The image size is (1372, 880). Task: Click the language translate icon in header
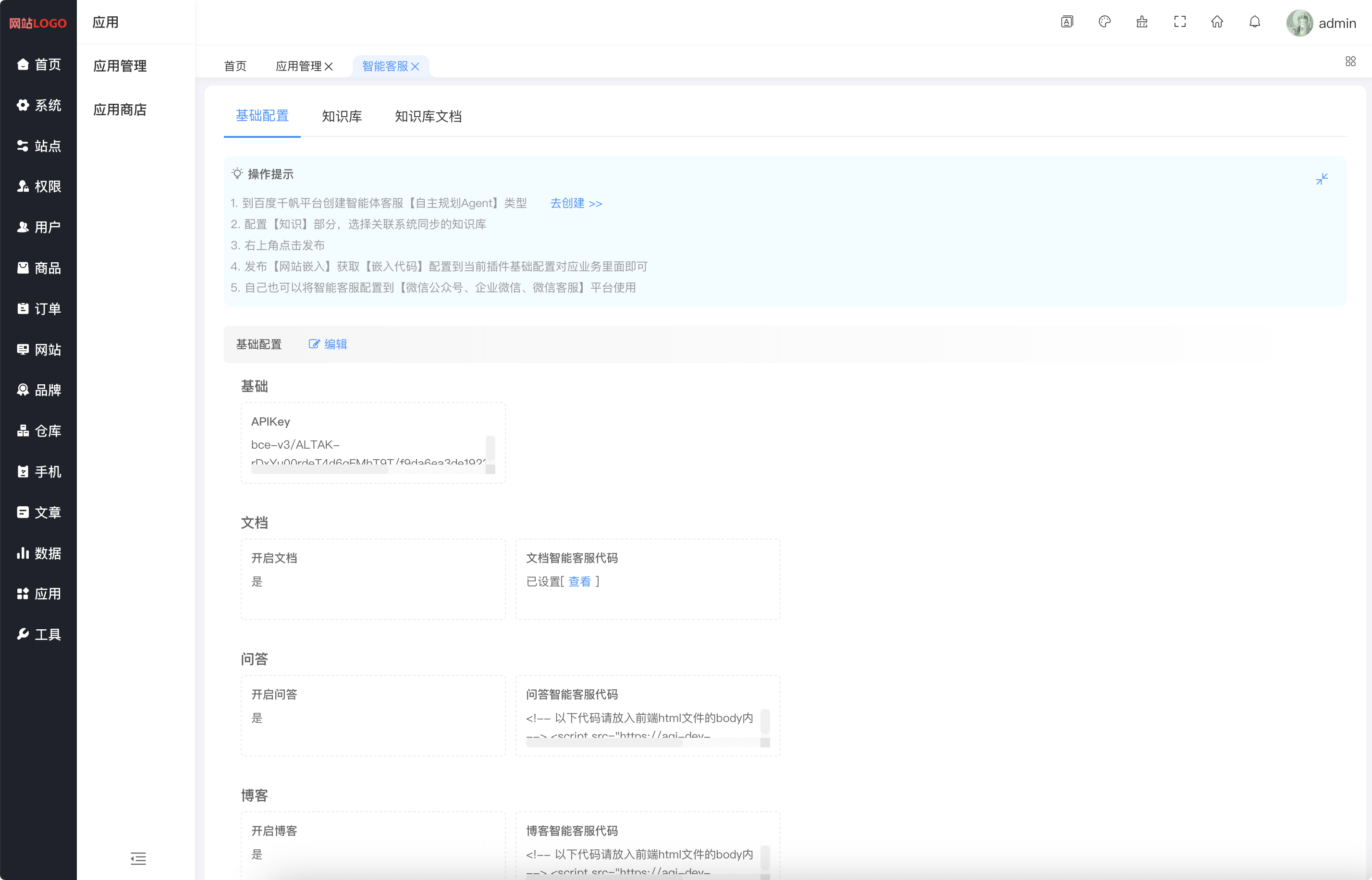1067,22
